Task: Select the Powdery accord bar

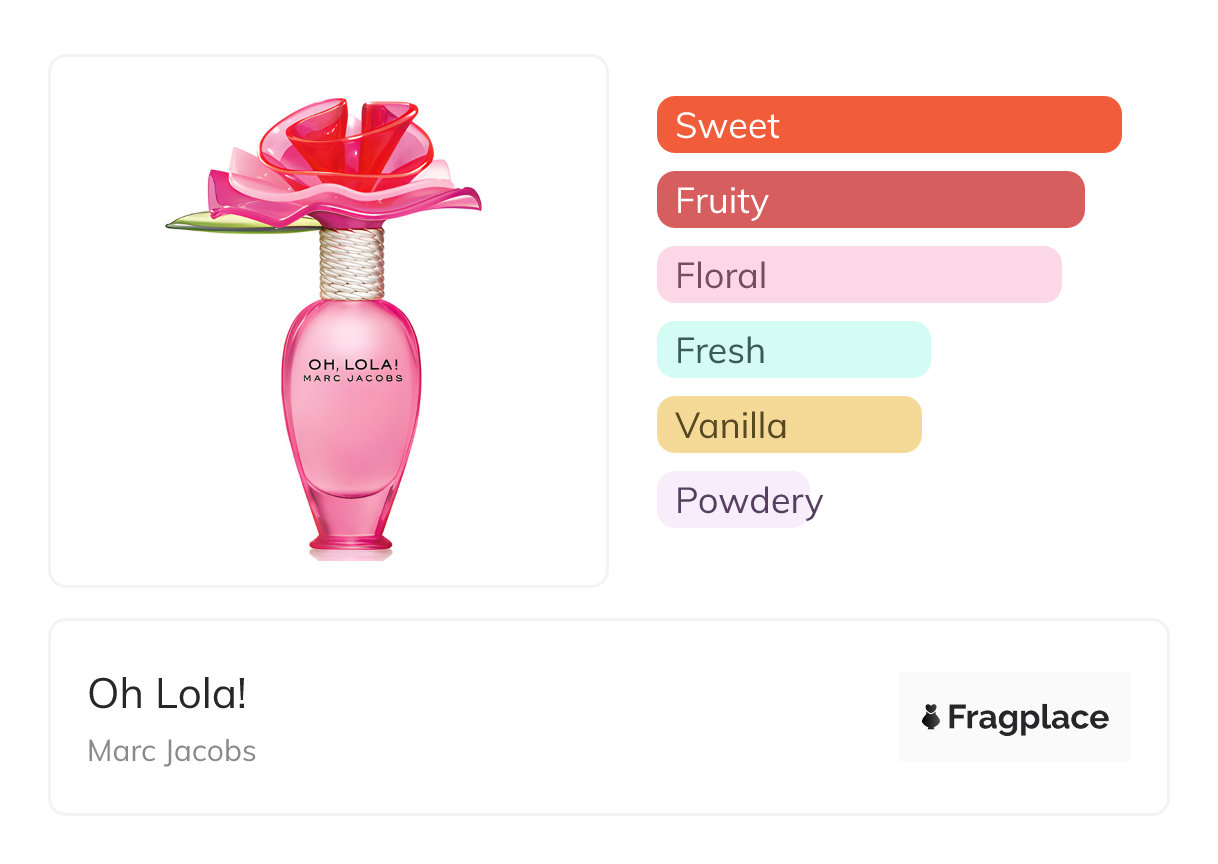Action: click(734, 500)
